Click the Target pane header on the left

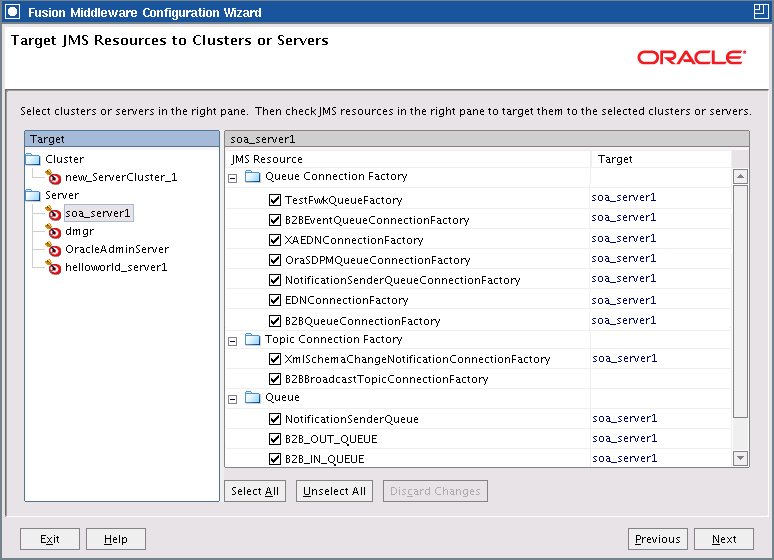[122, 139]
